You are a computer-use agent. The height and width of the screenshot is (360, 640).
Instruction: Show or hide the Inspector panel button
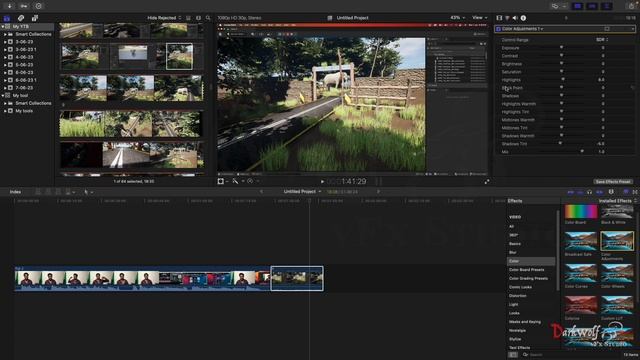[607, 6]
